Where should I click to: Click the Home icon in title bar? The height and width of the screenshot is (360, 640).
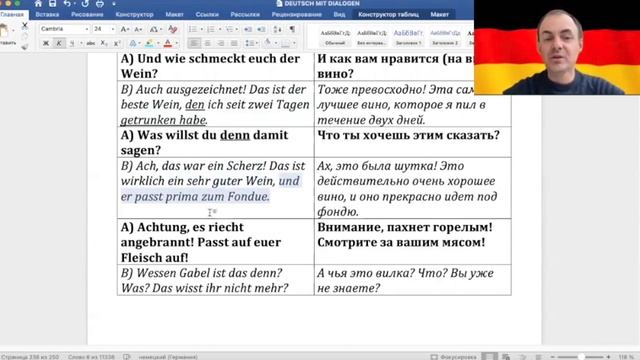click(38, 4)
